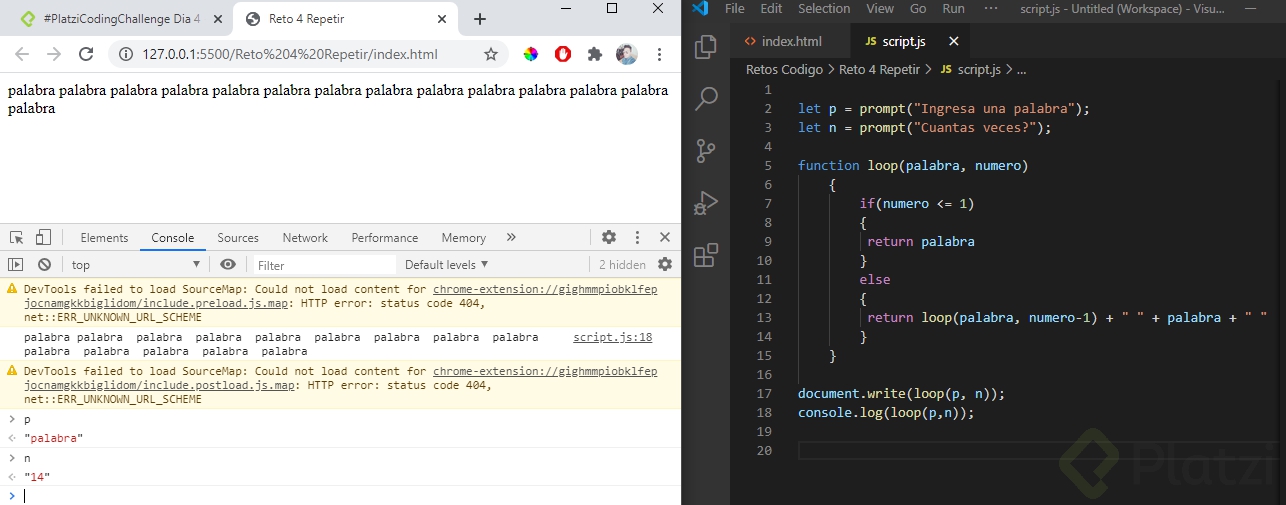Viewport: 1286px width, 505px height.
Task: Open the VS Code Search view
Action: (706, 98)
